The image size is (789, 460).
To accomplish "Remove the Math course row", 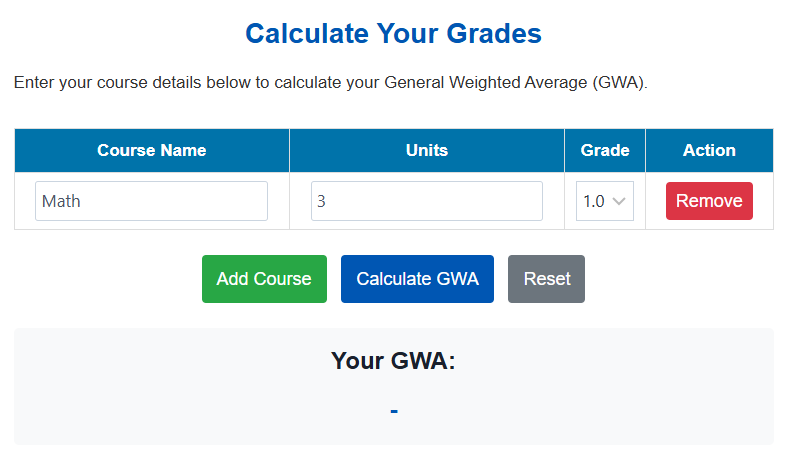I will click(709, 201).
